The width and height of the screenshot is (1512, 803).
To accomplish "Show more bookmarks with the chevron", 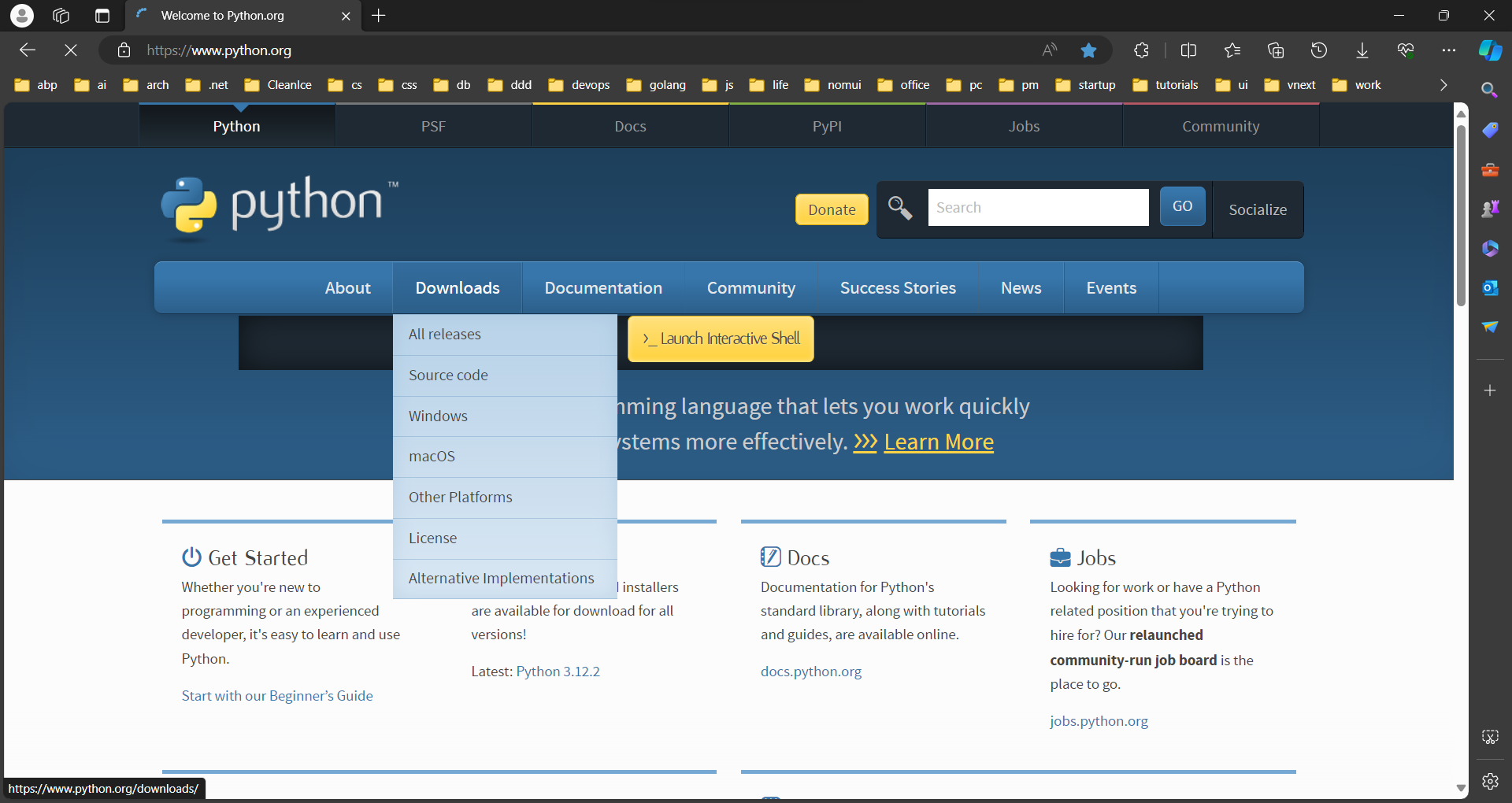I will [x=1443, y=85].
